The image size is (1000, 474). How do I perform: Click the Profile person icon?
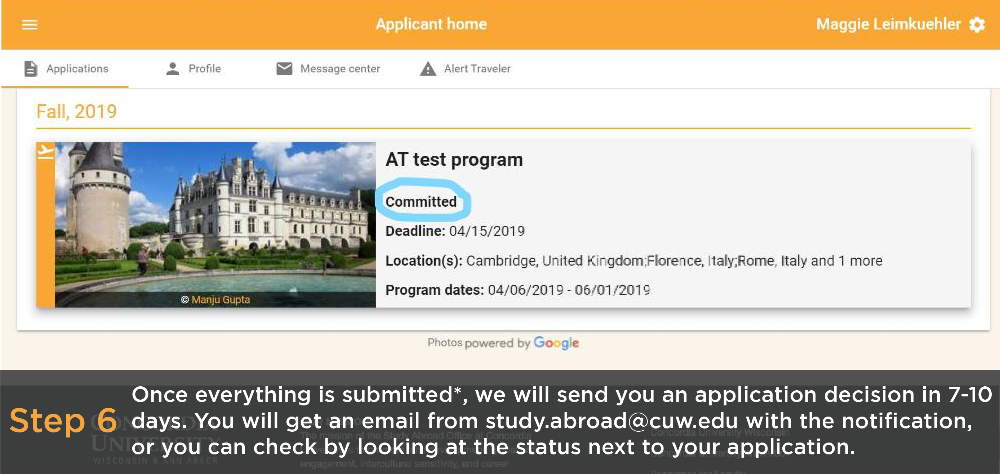pos(172,69)
